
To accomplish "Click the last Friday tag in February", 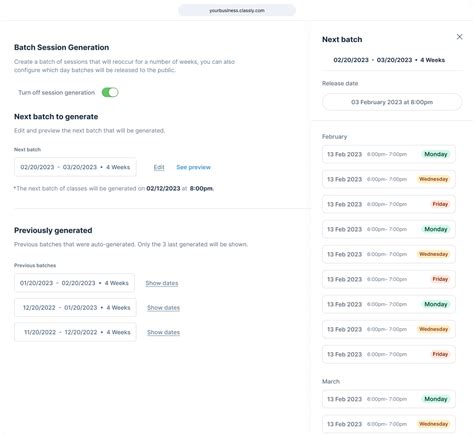I will [440, 354].
